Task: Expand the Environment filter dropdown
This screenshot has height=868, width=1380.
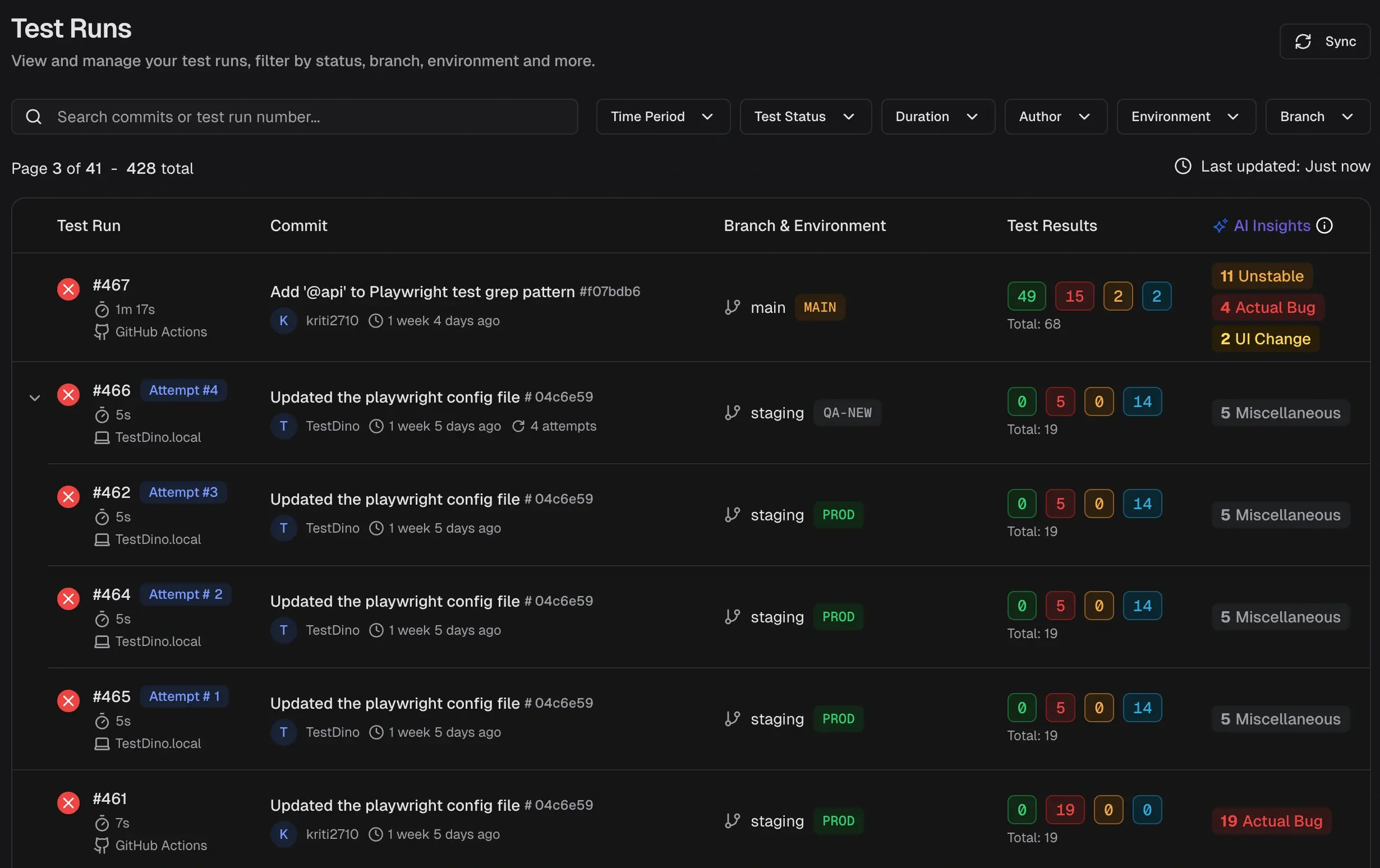Action: coord(1186,116)
